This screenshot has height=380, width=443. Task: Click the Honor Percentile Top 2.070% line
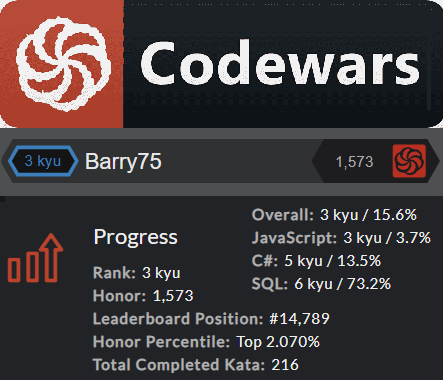coord(206,342)
